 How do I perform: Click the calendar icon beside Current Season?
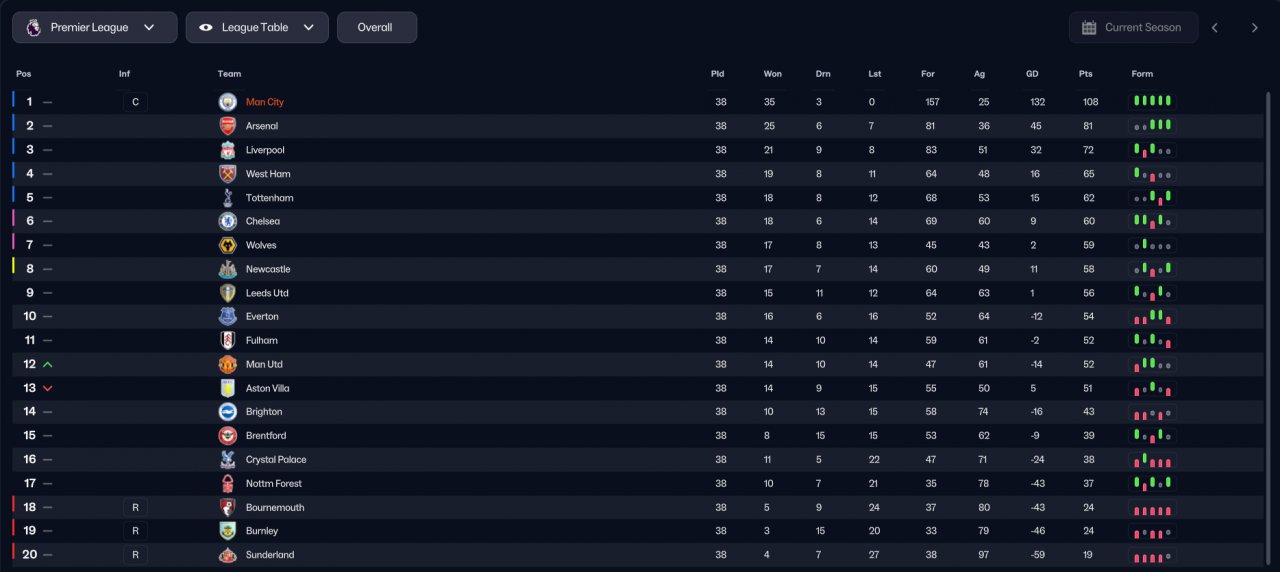pos(1090,28)
